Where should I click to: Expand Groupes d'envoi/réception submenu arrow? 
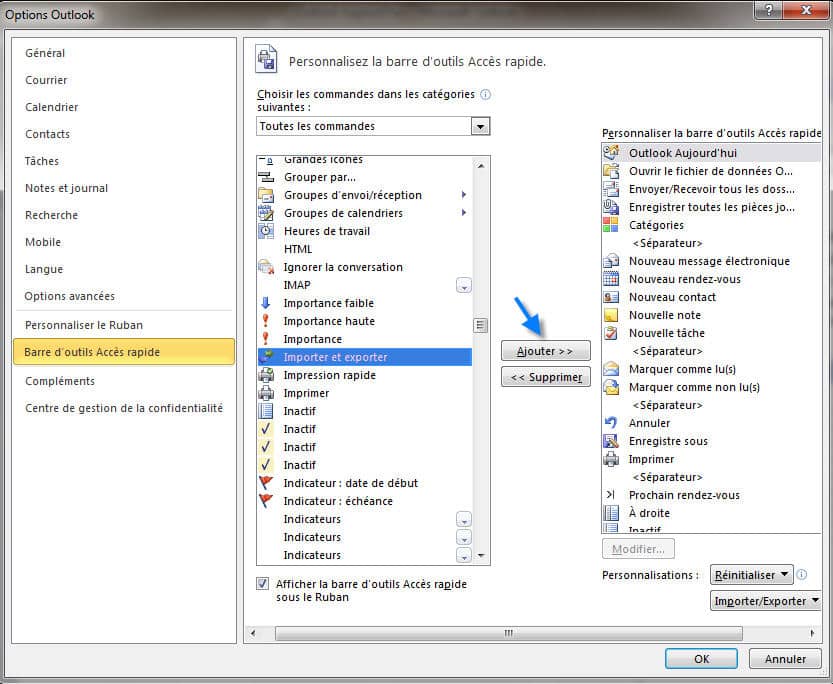pos(464,195)
